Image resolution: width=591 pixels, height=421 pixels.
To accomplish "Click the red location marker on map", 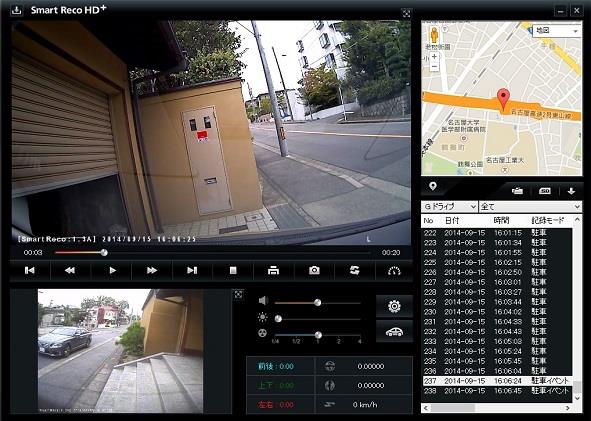I will 503,100.
